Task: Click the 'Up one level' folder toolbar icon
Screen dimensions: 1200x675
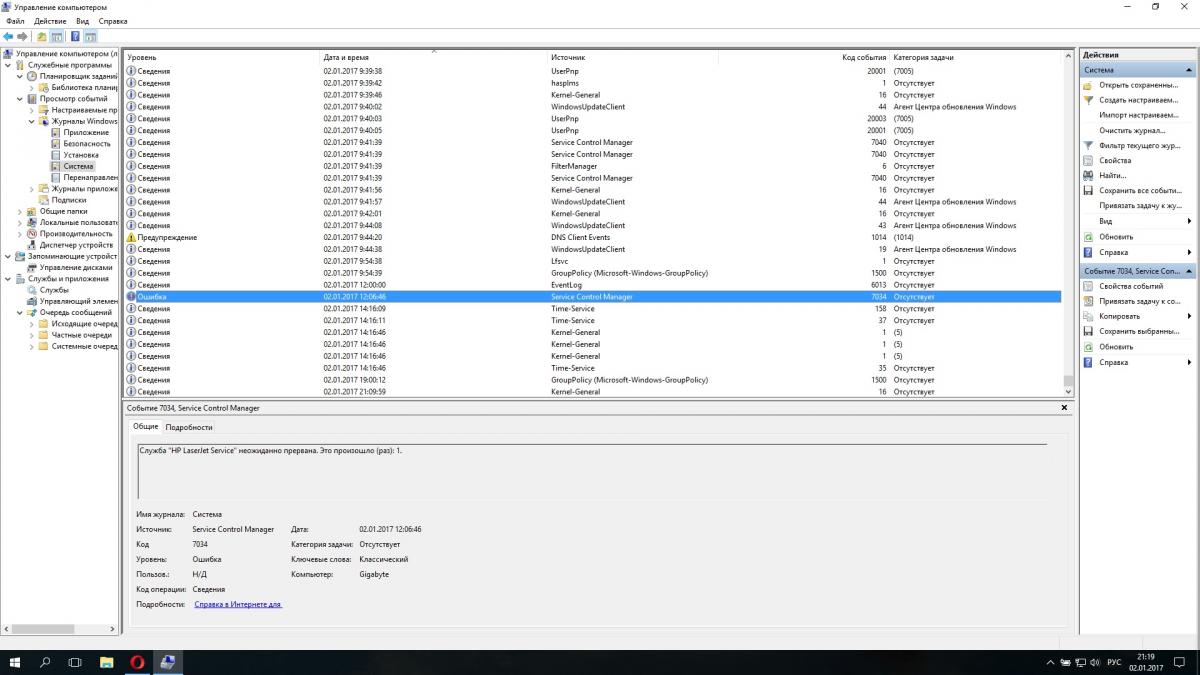Action: click(x=42, y=37)
